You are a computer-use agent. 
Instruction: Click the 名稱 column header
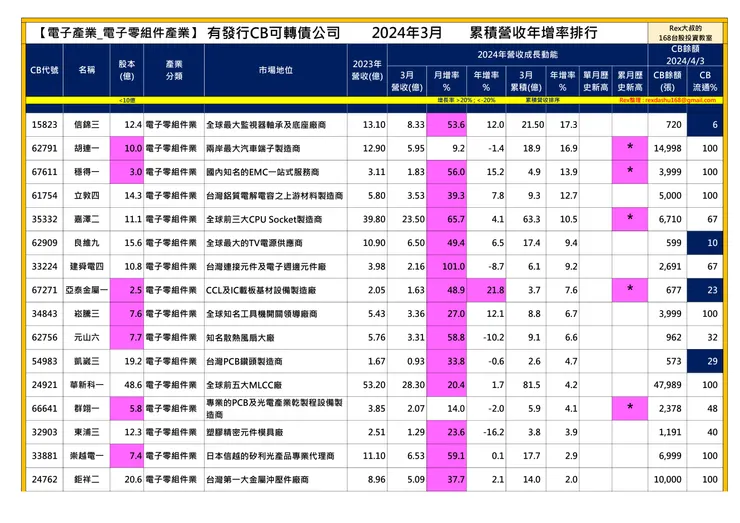point(87,70)
